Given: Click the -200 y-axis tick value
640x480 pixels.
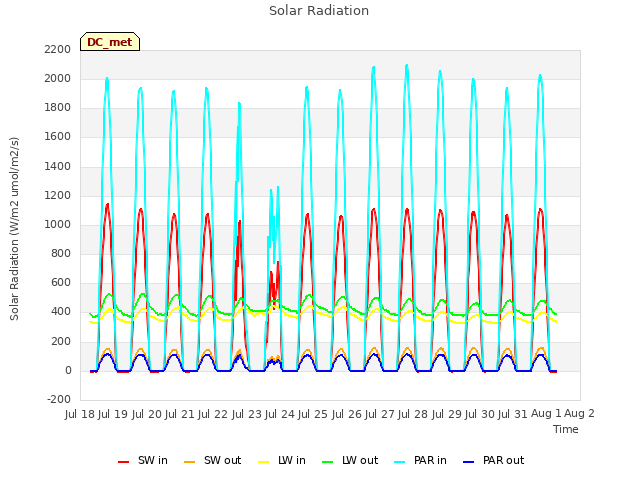Looking at the screenshot, I should point(59,400).
